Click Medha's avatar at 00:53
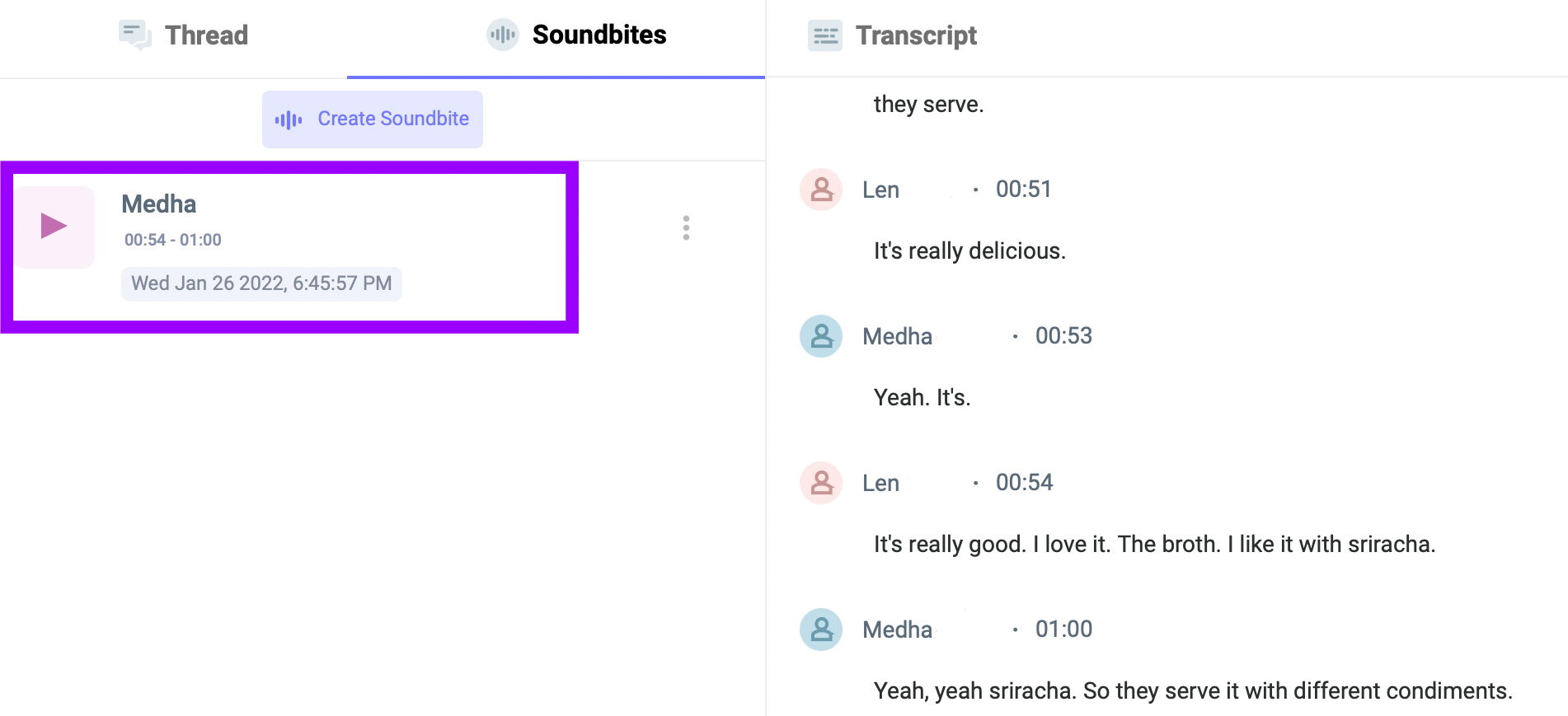The height and width of the screenshot is (716, 1568). [x=821, y=336]
